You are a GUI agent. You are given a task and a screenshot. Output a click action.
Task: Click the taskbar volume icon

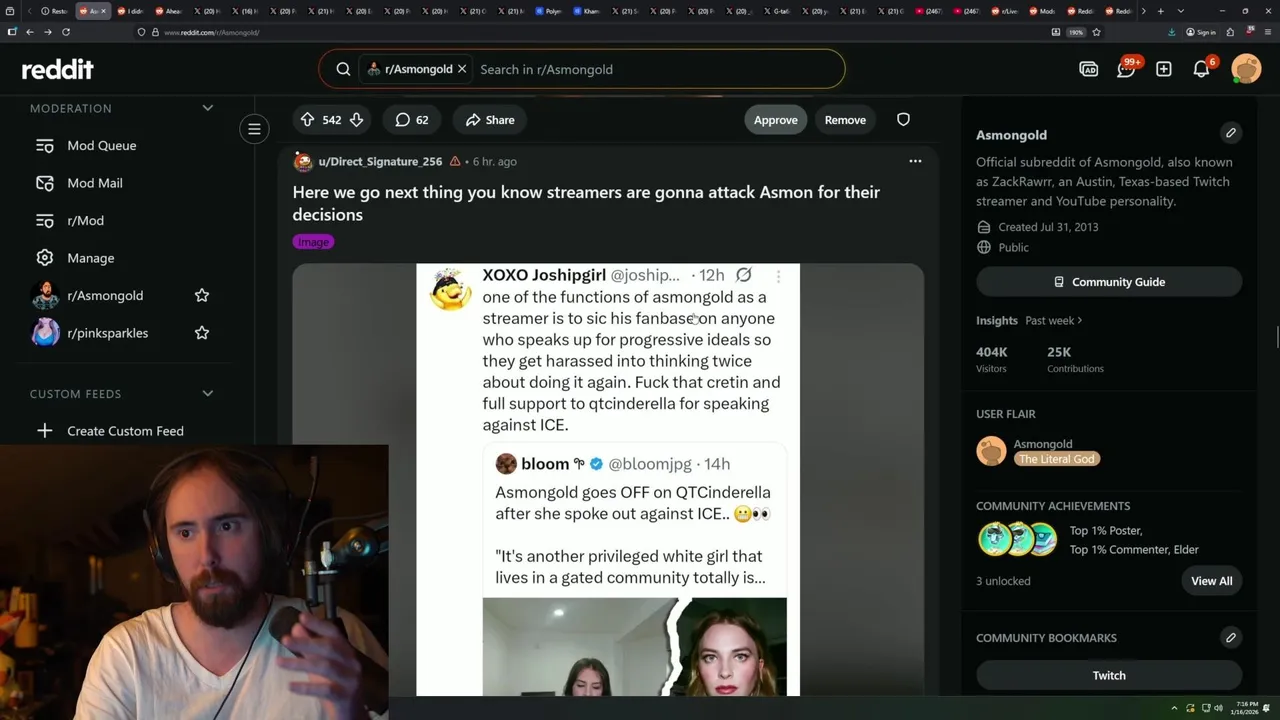1216,708
